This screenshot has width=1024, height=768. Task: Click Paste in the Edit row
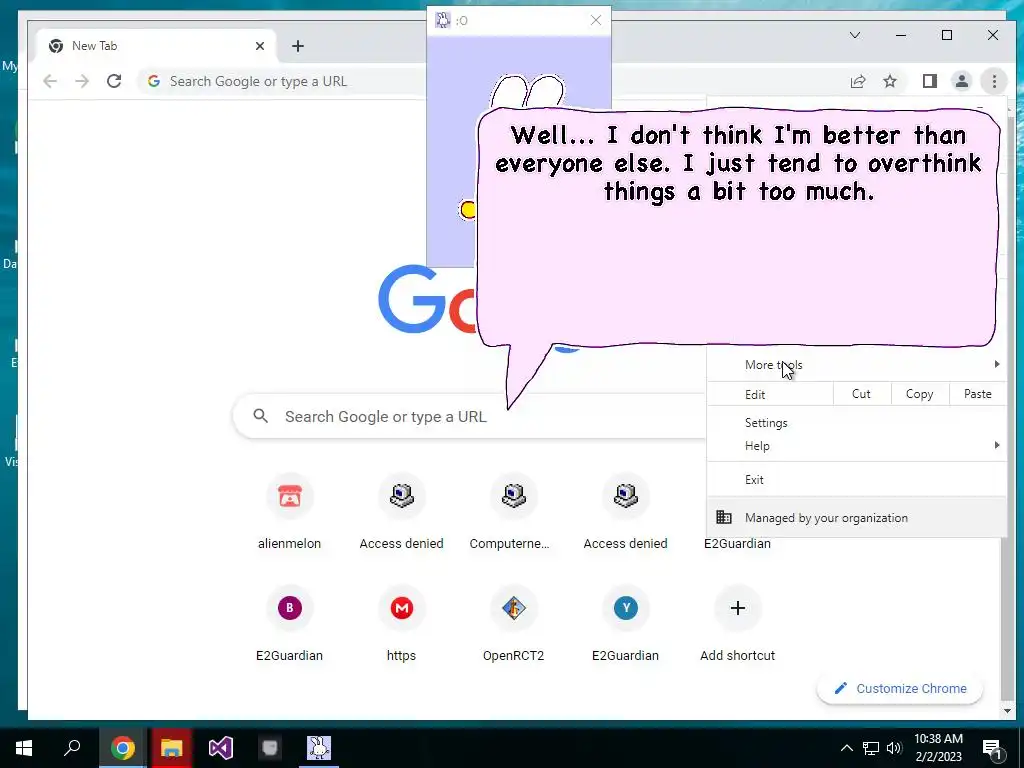click(978, 394)
